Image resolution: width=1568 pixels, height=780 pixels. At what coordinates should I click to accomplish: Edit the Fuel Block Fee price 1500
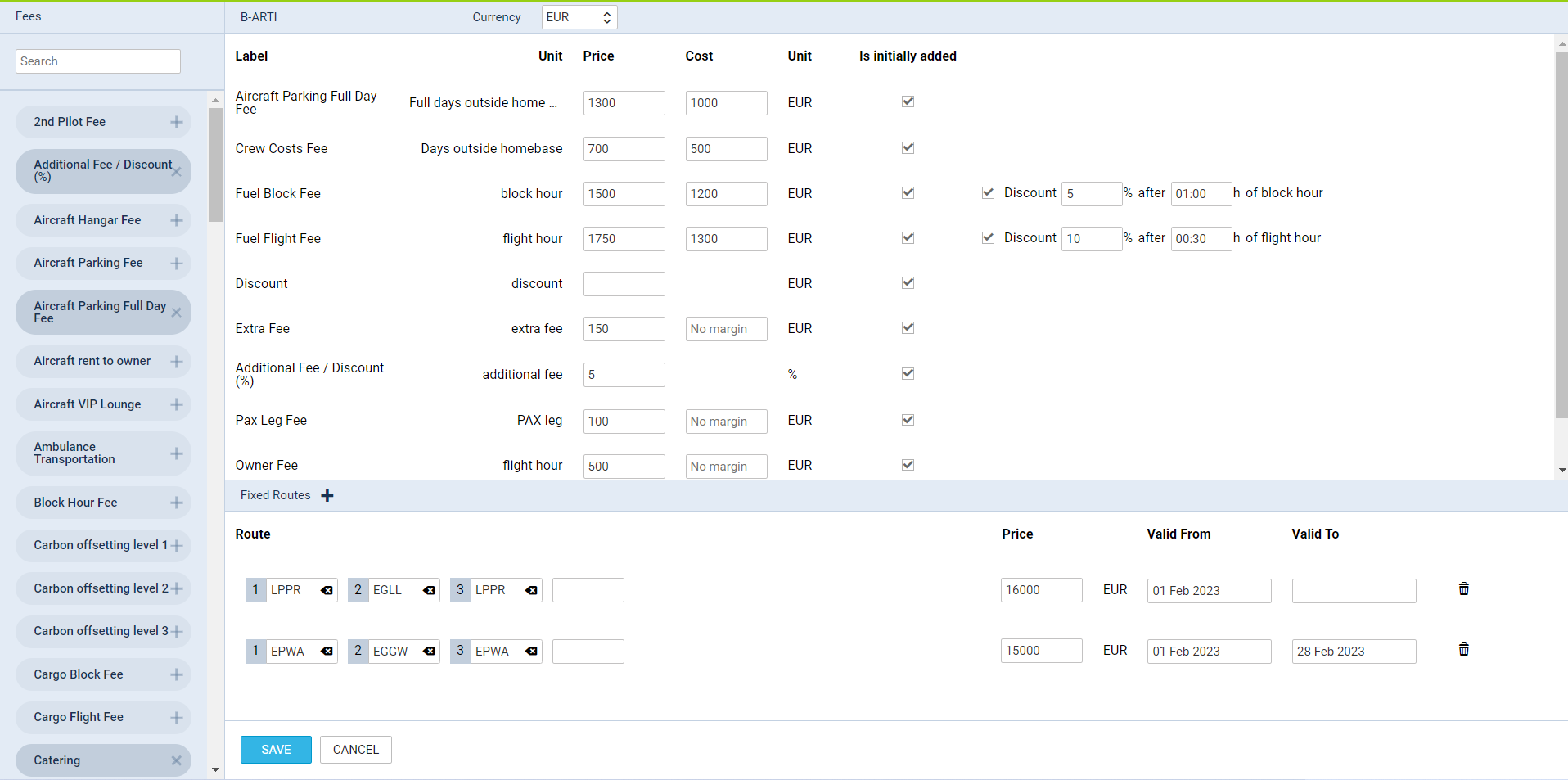624,194
